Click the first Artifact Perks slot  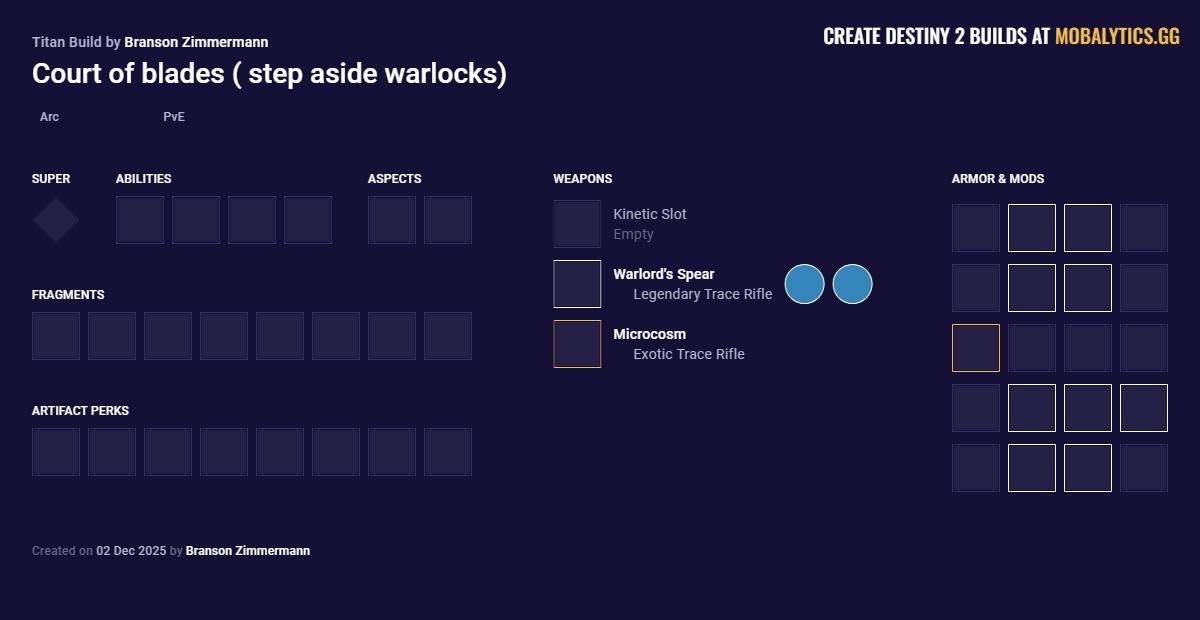[x=56, y=452]
